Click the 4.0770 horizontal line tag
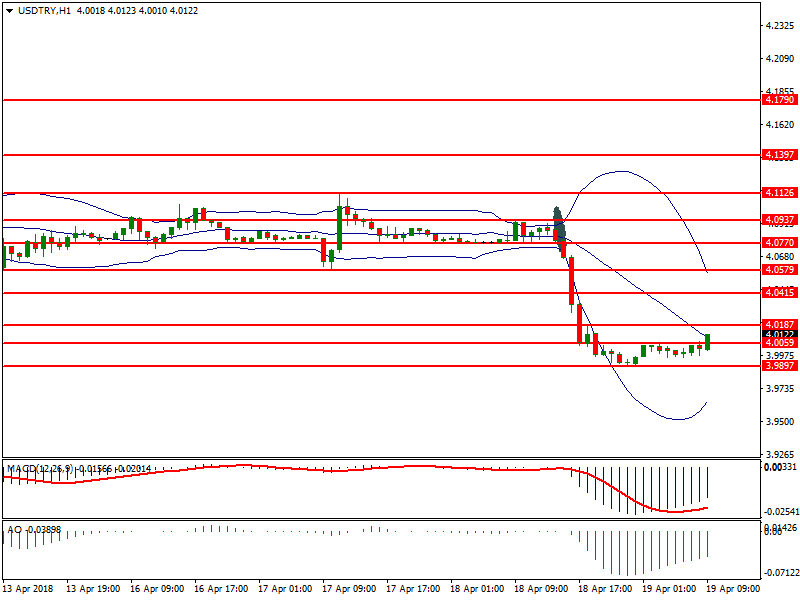 point(778,242)
